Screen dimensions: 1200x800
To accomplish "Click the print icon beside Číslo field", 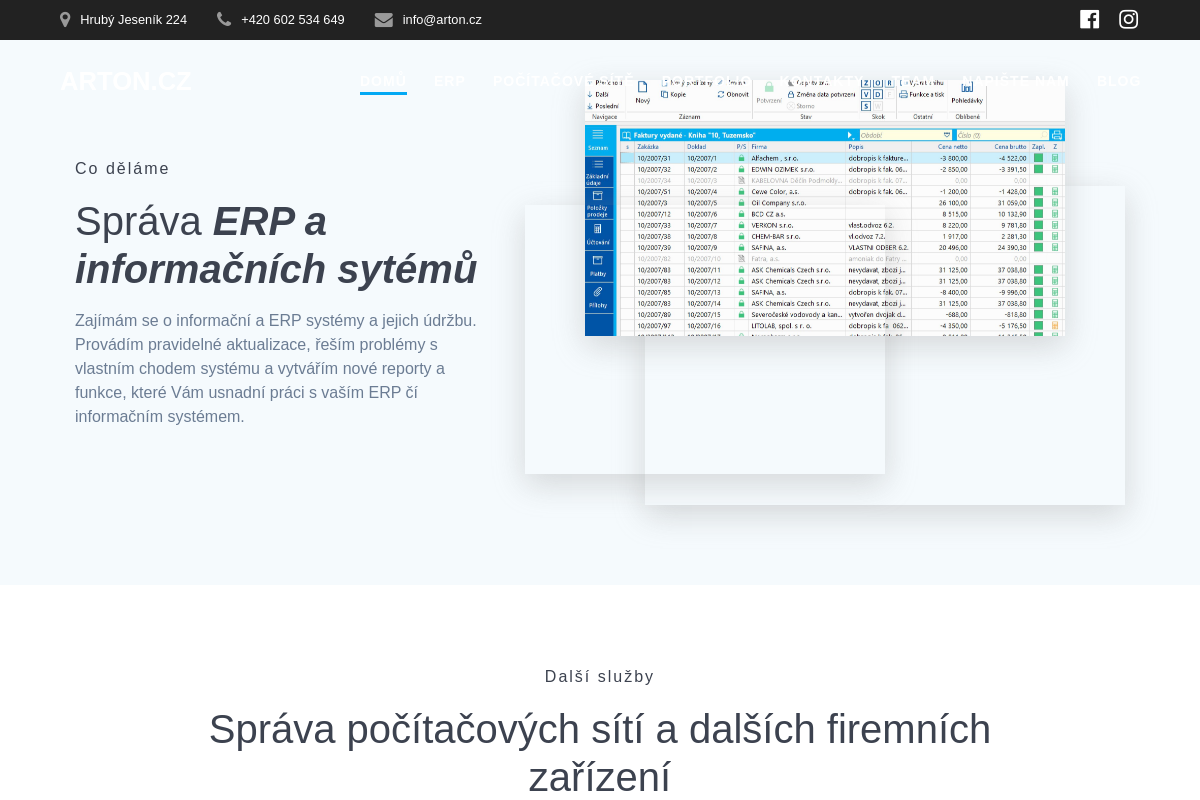I will click(1057, 135).
